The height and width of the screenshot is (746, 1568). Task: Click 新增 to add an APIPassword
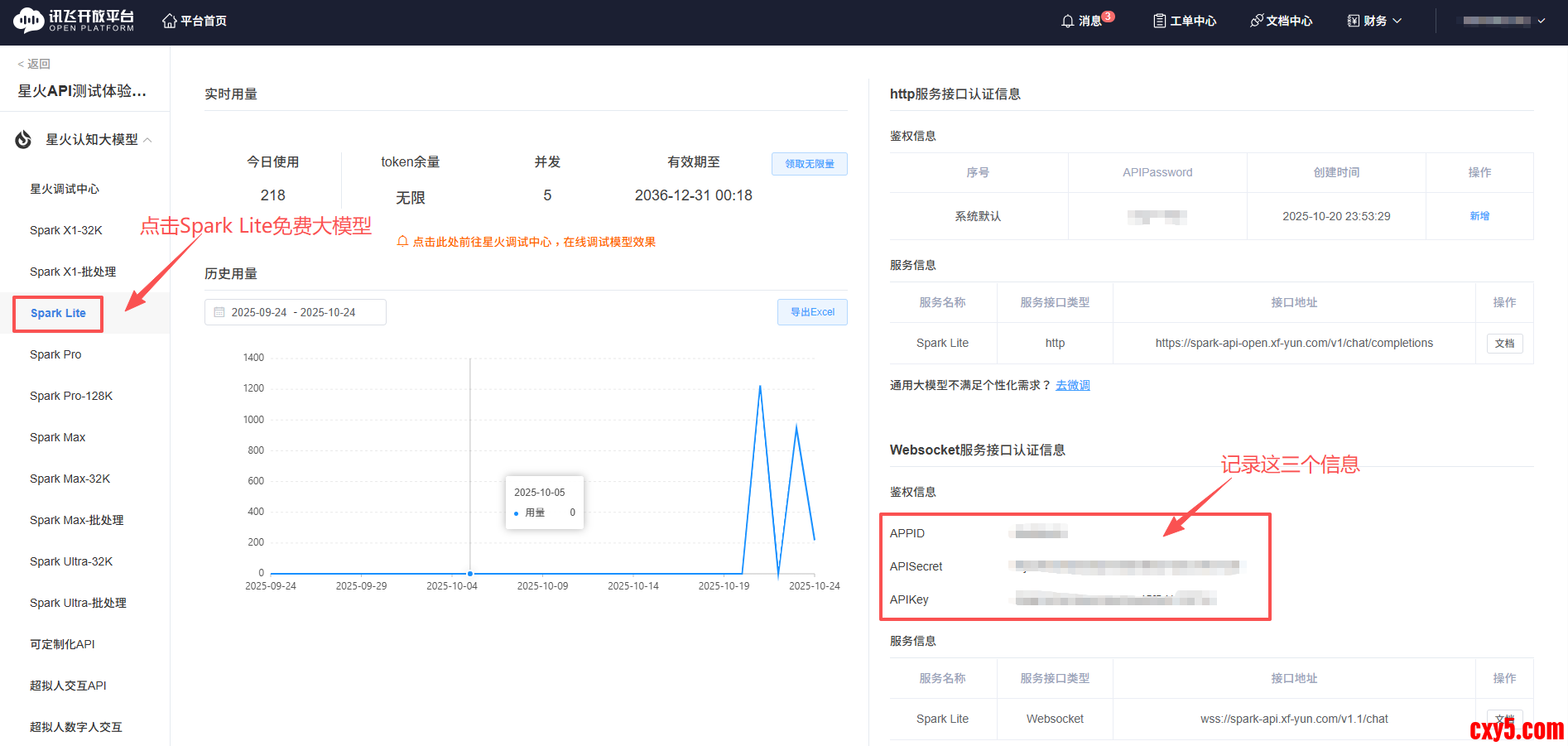[x=1479, y=216]
